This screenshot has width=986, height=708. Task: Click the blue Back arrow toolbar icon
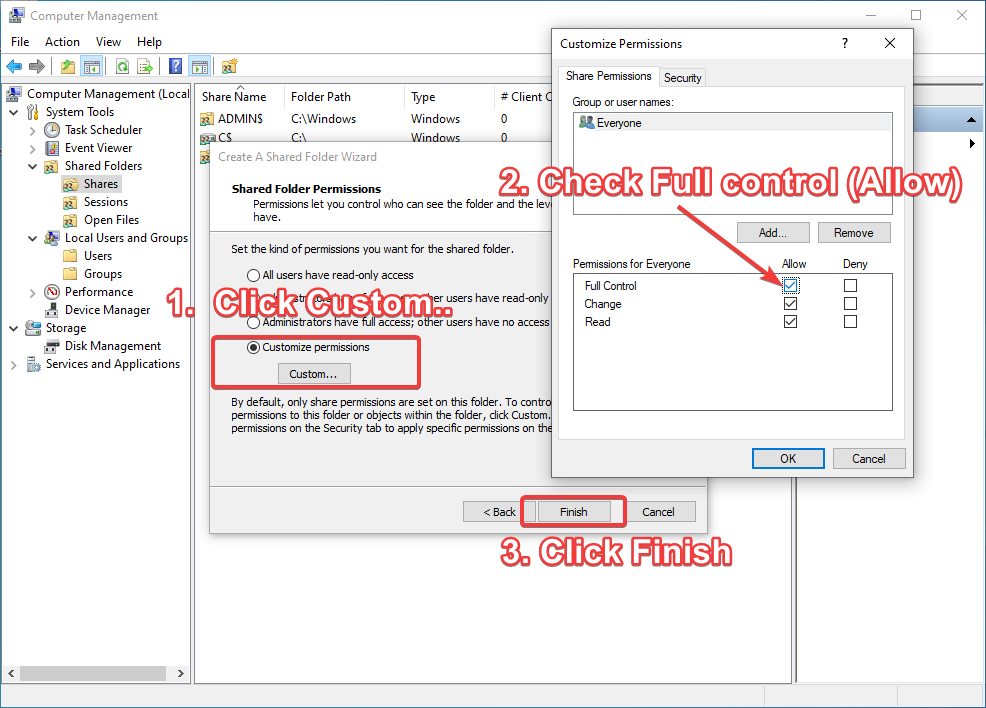point(14,66)
